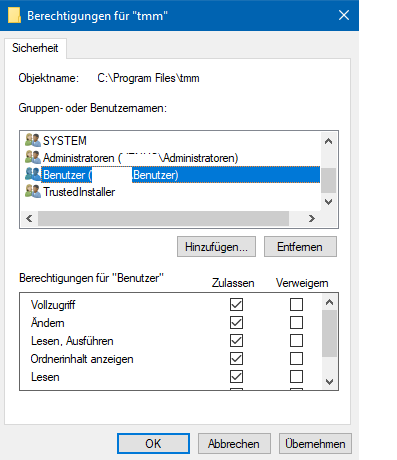
Task: Click group list scroll left arrow
Action: tap(29, 219)
